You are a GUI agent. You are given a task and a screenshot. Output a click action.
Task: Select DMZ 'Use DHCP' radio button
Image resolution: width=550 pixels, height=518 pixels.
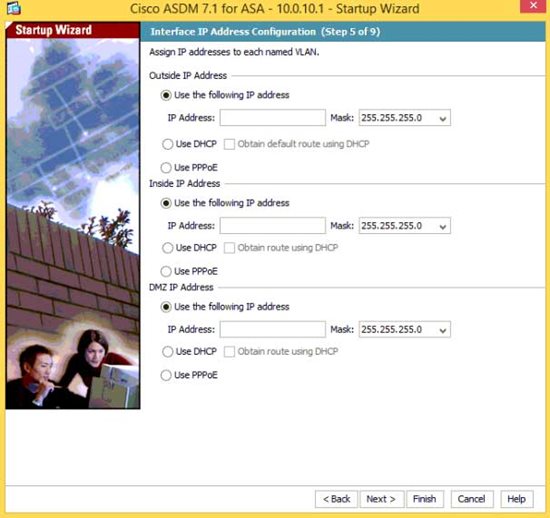pos(168,352)
